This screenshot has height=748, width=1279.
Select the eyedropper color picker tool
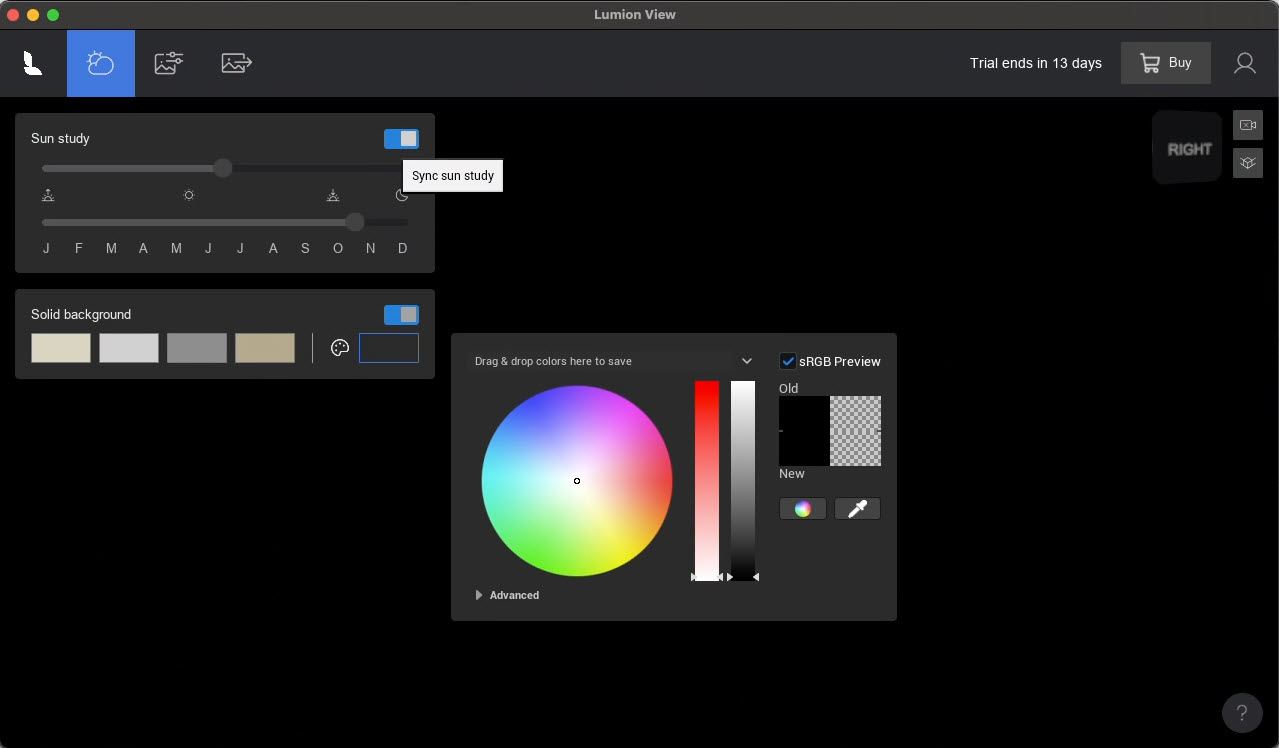pyautogui.click(x=856, y=508)
